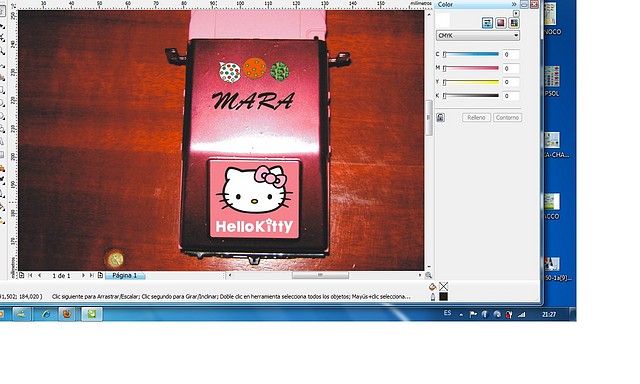Viewport: 640px width, 384px height.
Task: Toggle the auto-apply color lock icon
Action: 440,118
